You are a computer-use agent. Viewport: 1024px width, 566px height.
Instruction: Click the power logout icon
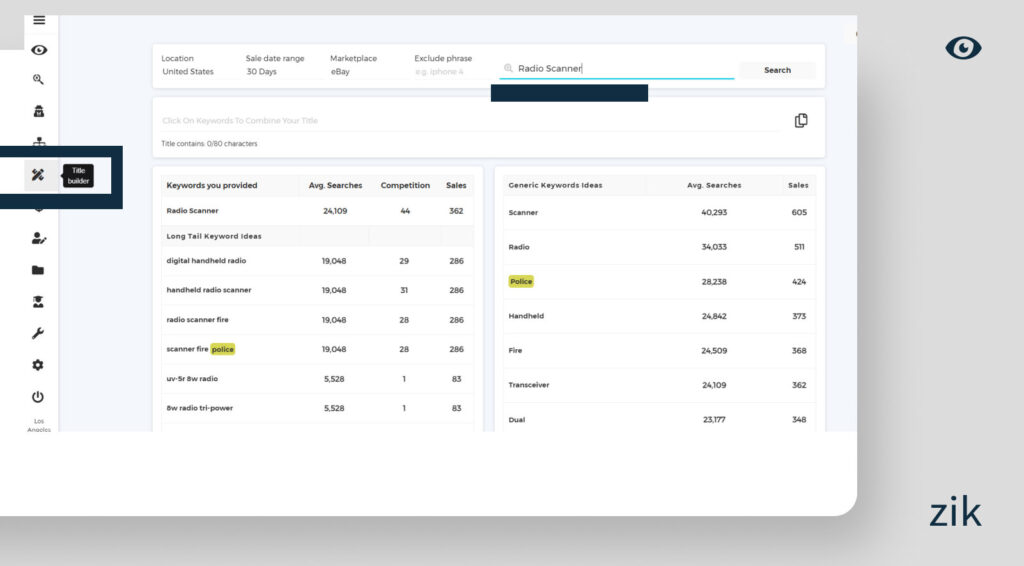coord(38,397)
